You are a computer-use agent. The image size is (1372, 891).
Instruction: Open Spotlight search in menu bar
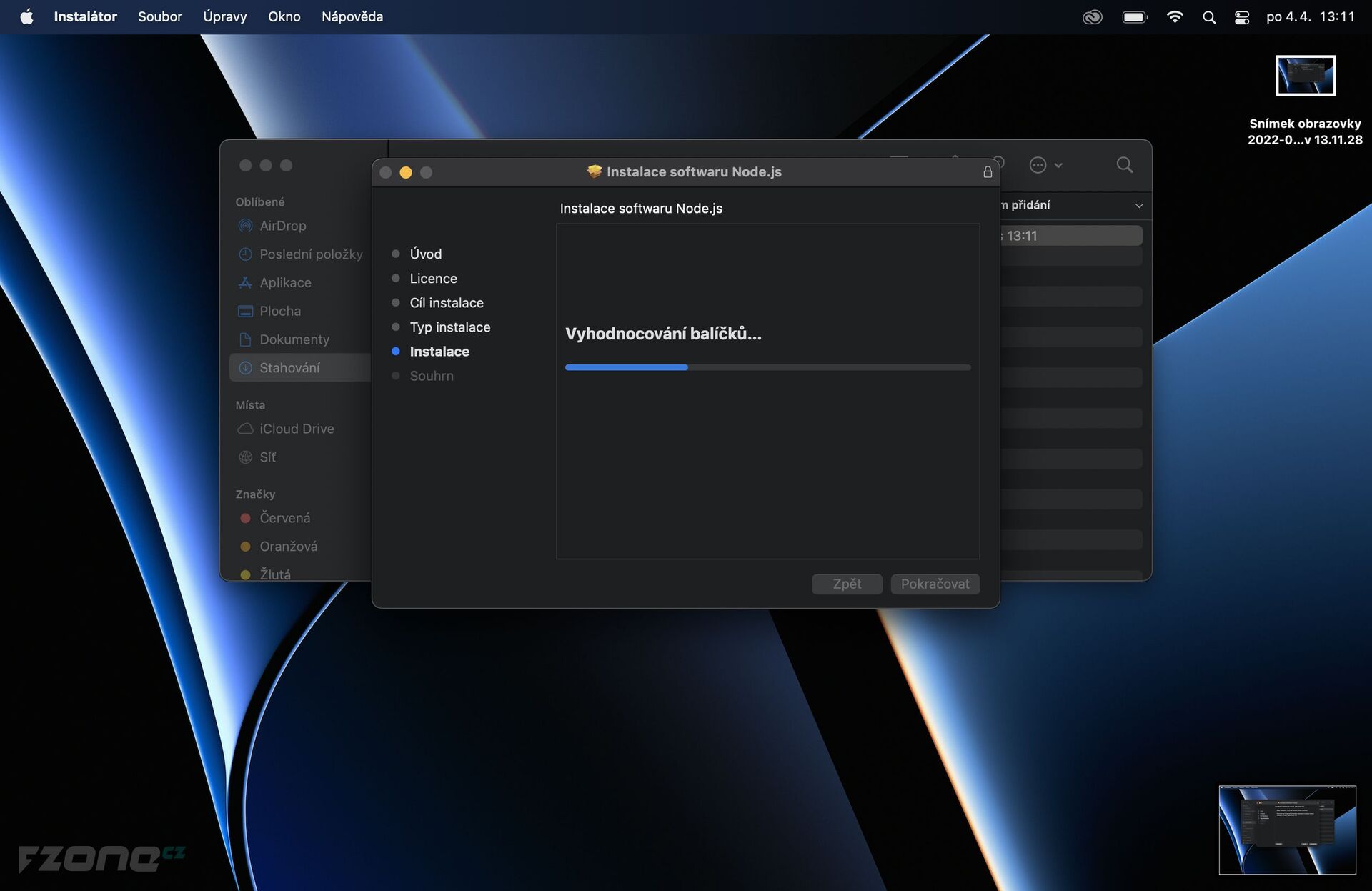click(x=1208, y=16)
